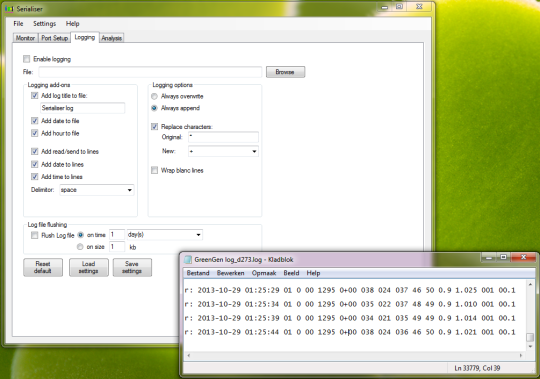The width and height of the screenshot is (540, 379).
Task: Toggle Add log title to file checkbox
Action: [34, 95]
